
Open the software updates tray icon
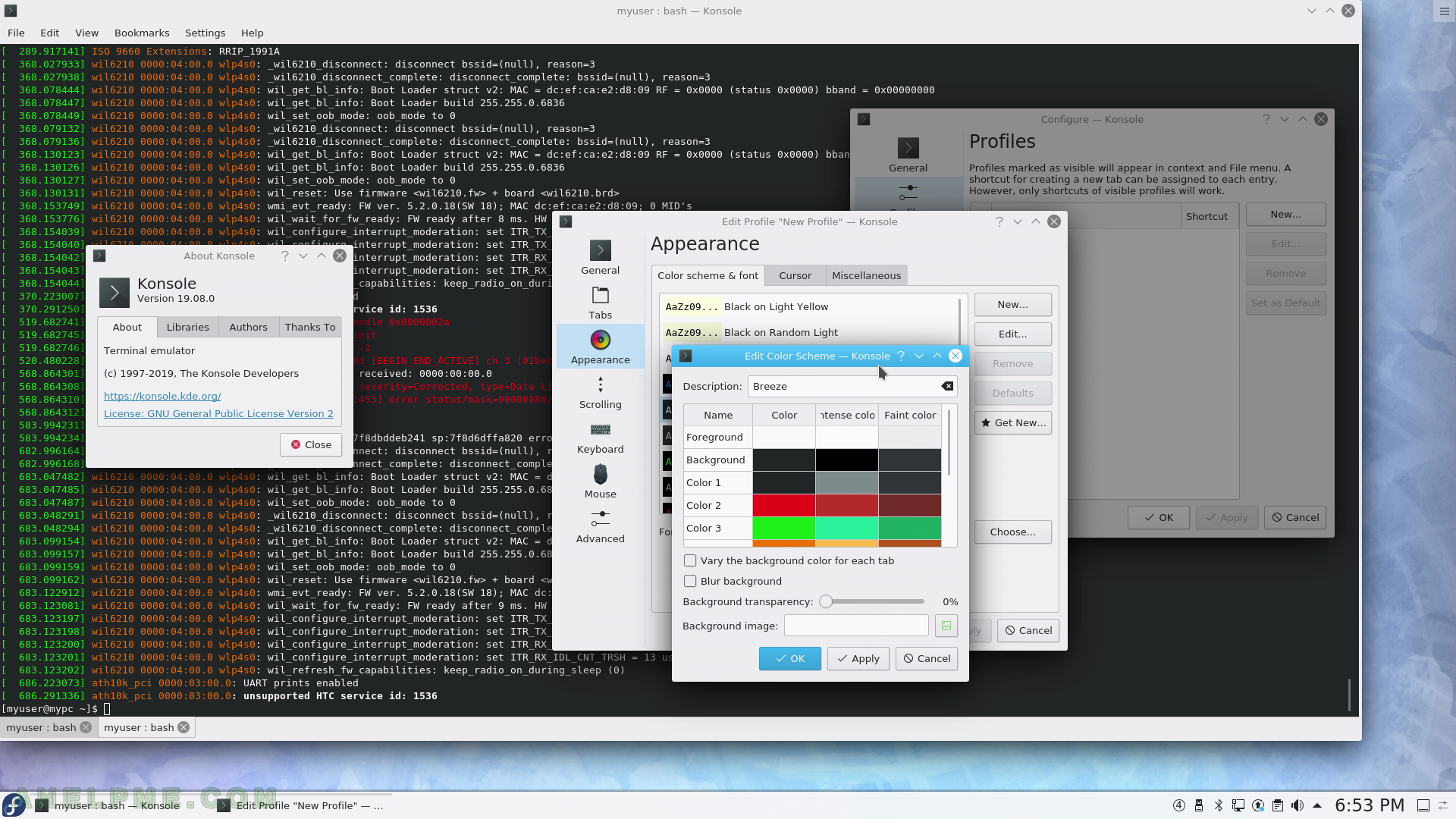(1258, 805)
